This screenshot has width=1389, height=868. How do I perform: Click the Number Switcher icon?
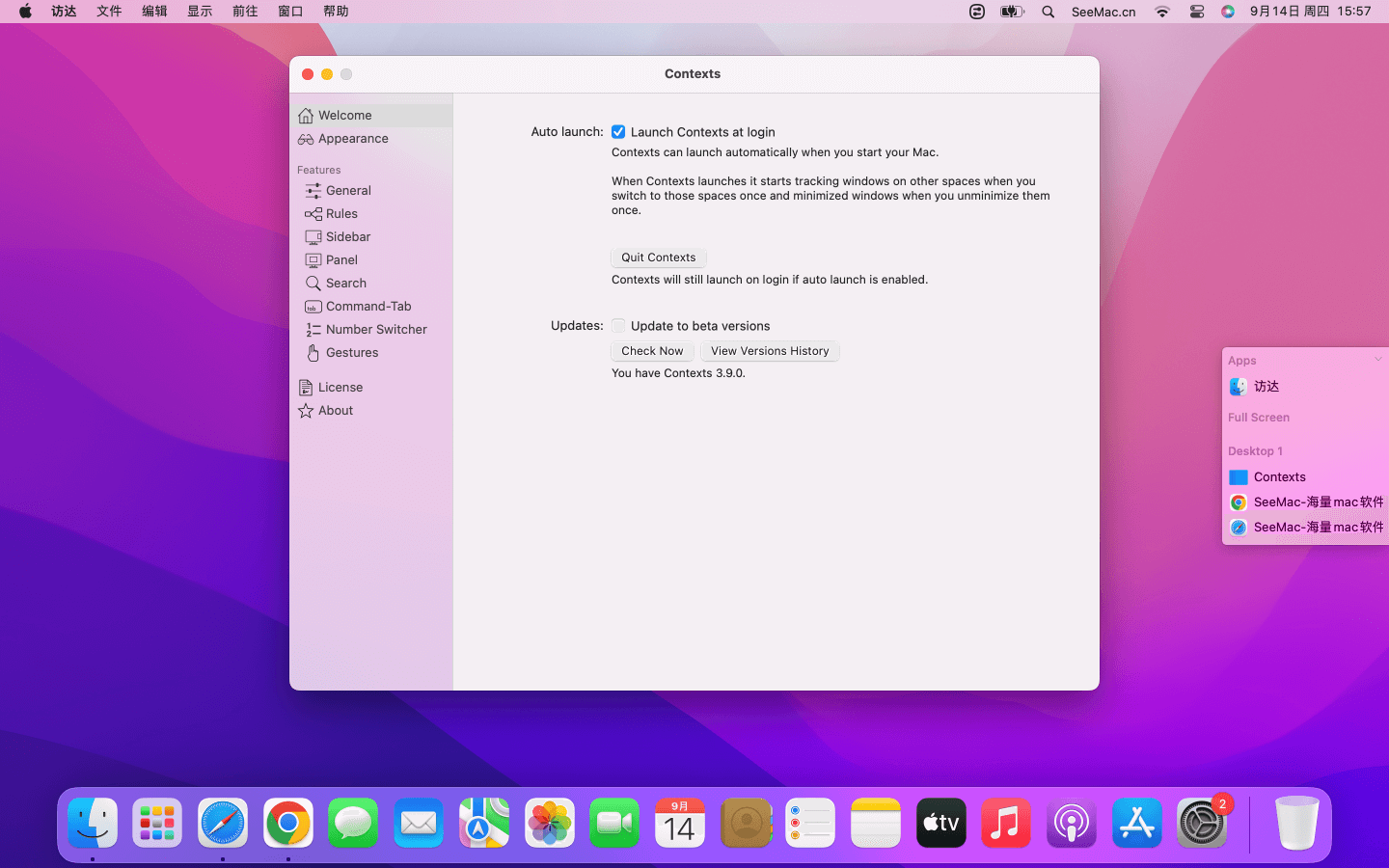click(313, 330)
